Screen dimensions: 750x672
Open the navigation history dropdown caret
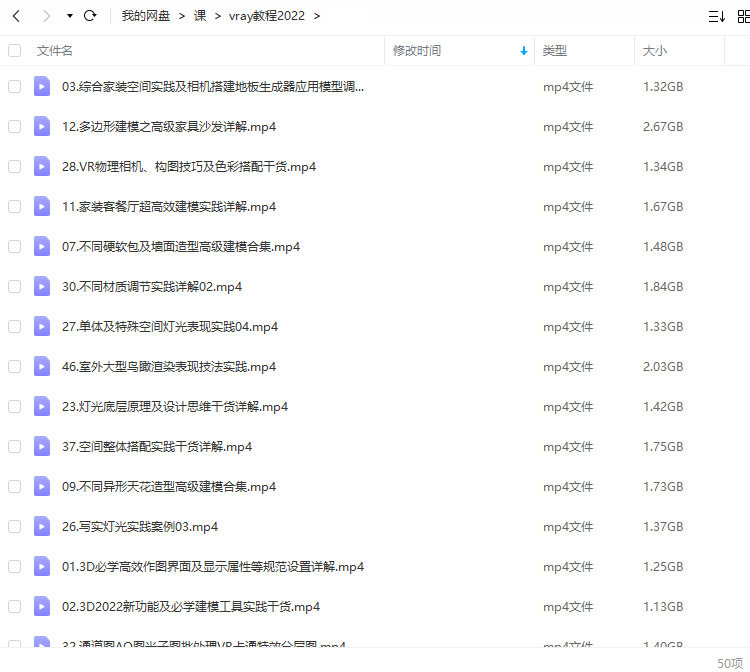pyautogui.click(x=69, y=16)
